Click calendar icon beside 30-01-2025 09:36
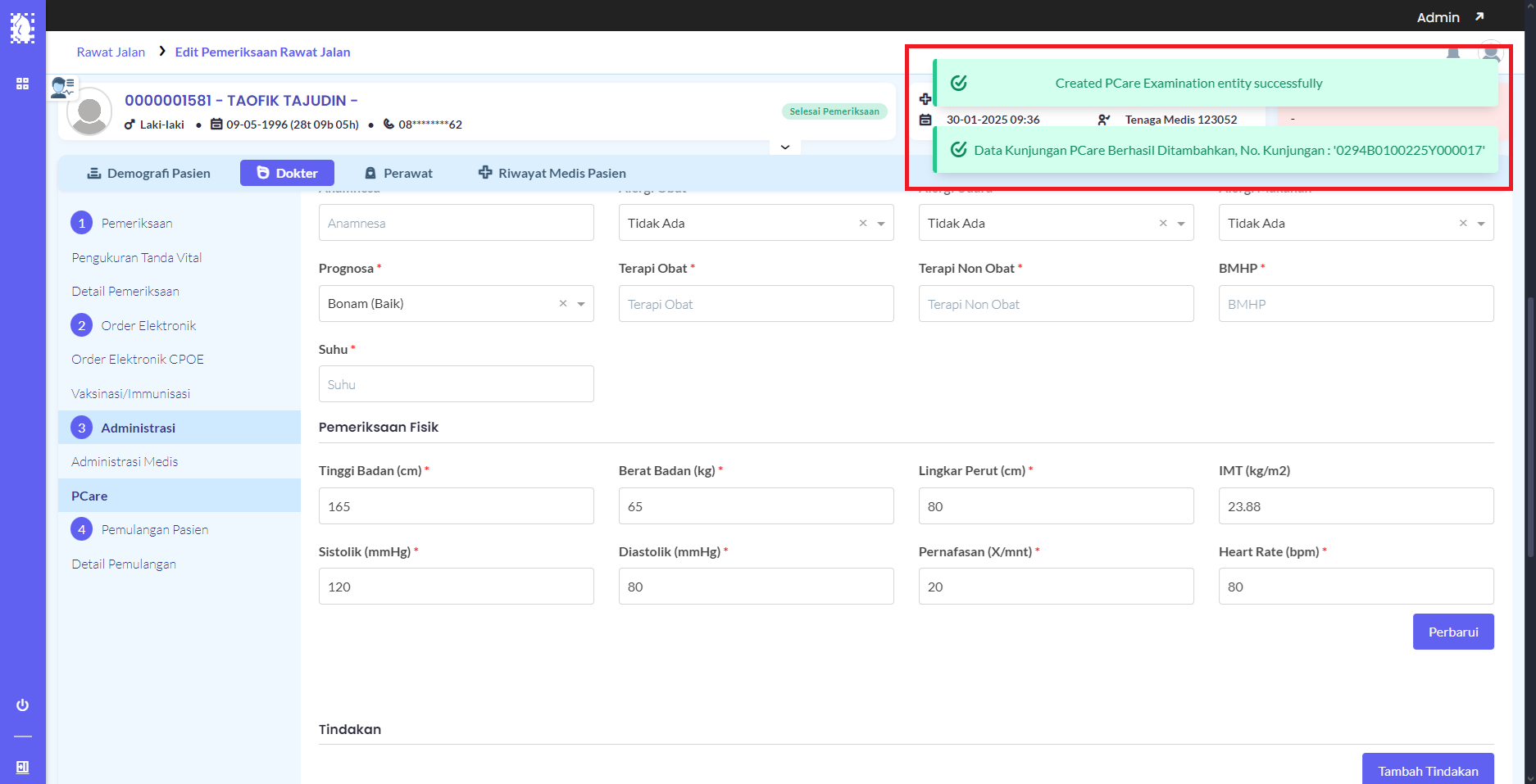Screen dimensions: 1536x784 (925, 120)
